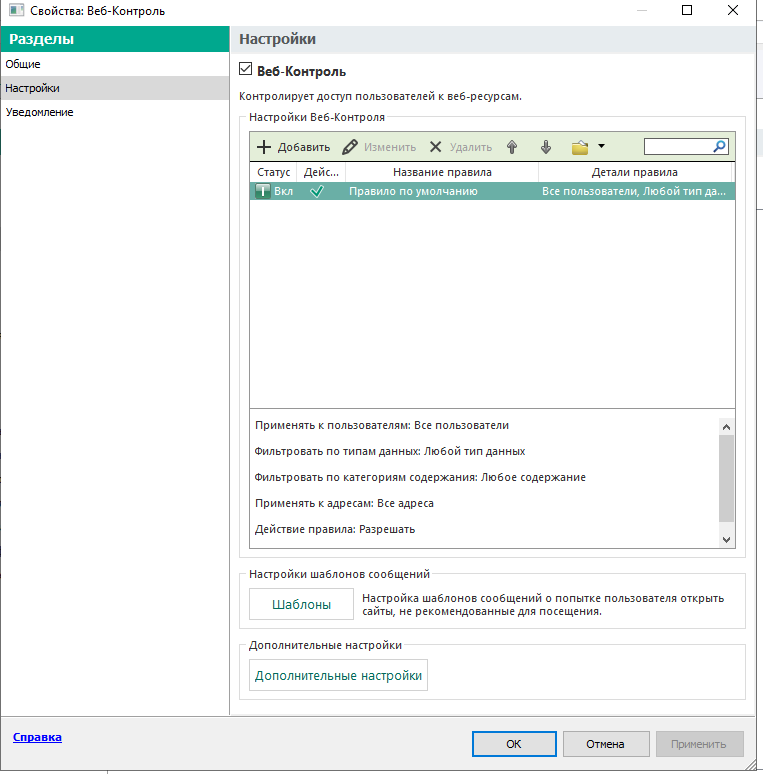Move rule down with arrow icon

click(545, 147)
